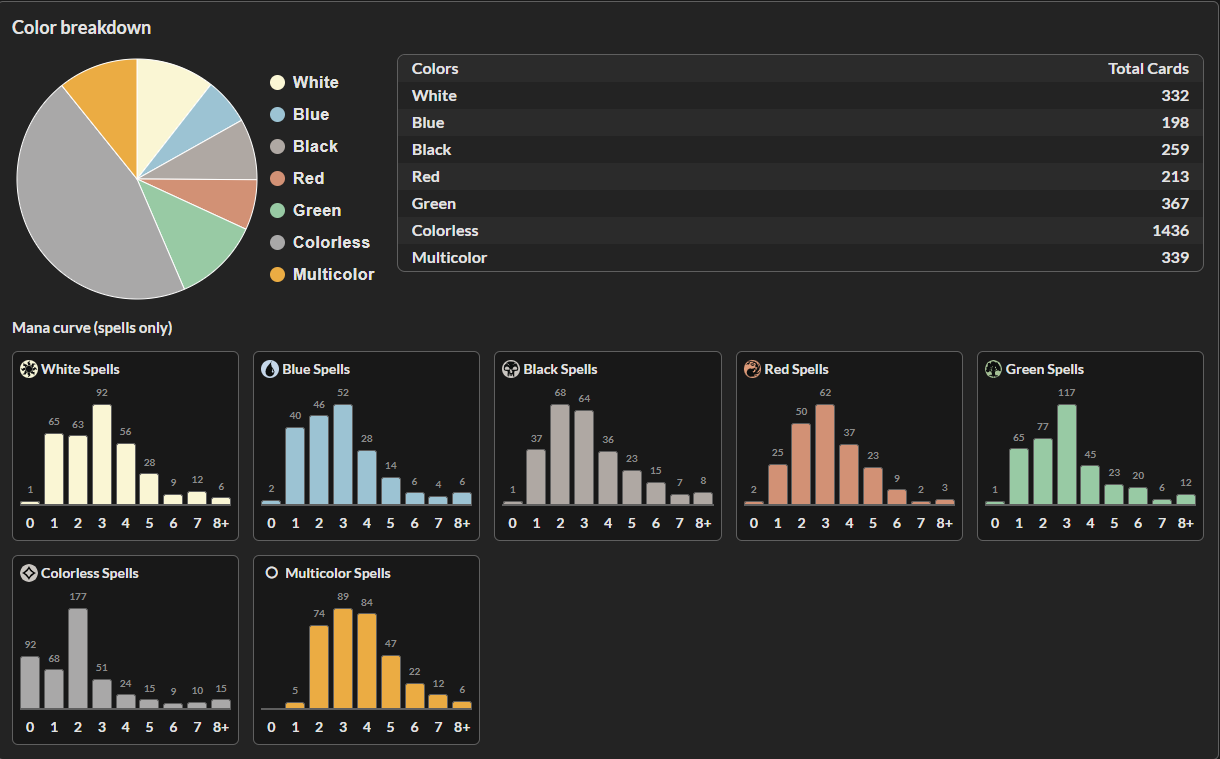Click the Red Spells bar labeled 50
This screenshot has width=1220, height=759.
(x=801, y=464)
